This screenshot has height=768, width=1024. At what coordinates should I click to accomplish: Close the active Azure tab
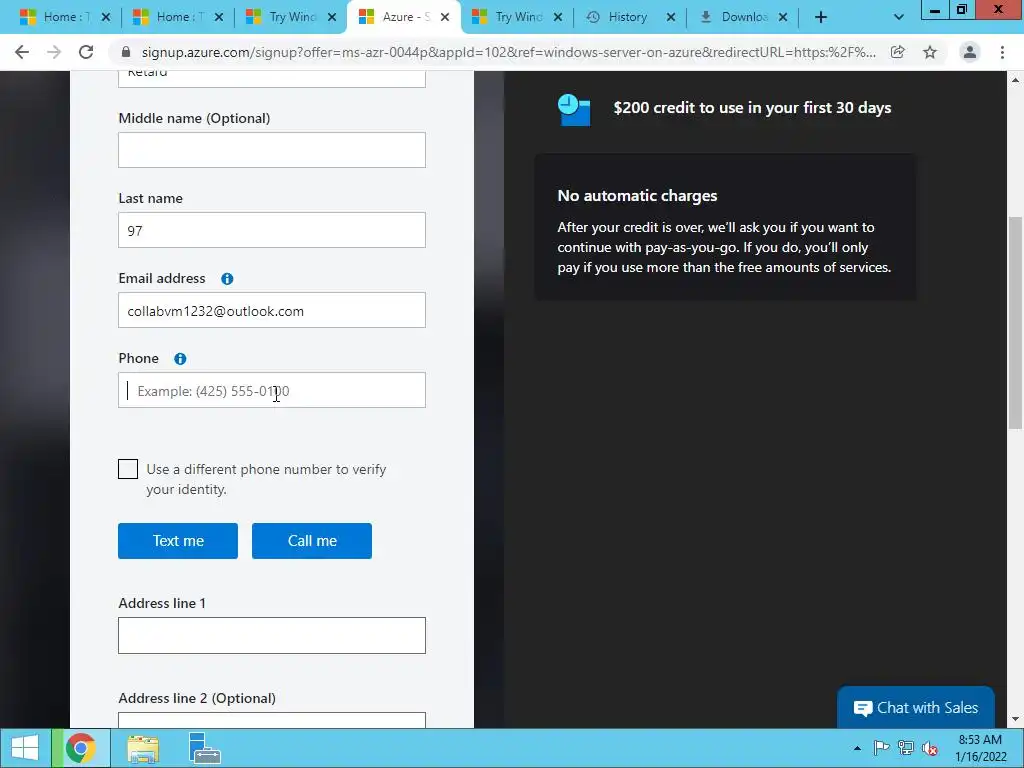445,18
